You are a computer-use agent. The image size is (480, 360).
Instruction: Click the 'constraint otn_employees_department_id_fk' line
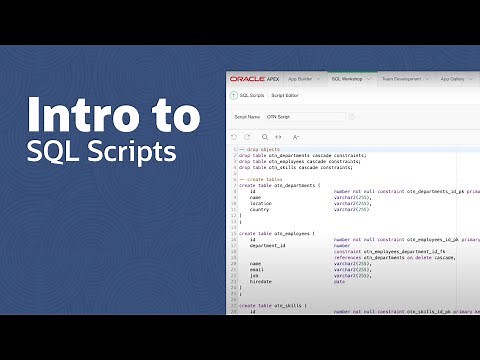389,251
